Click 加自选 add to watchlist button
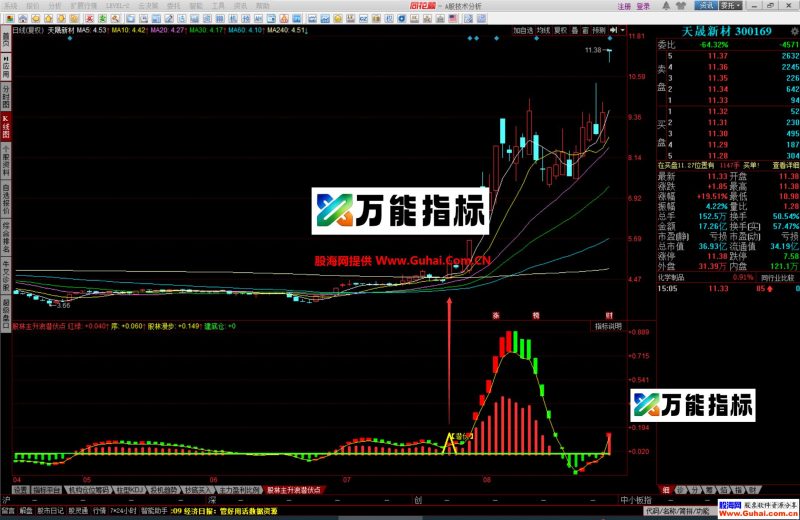Screen dimensions: 800x520 tap(523, 31)
